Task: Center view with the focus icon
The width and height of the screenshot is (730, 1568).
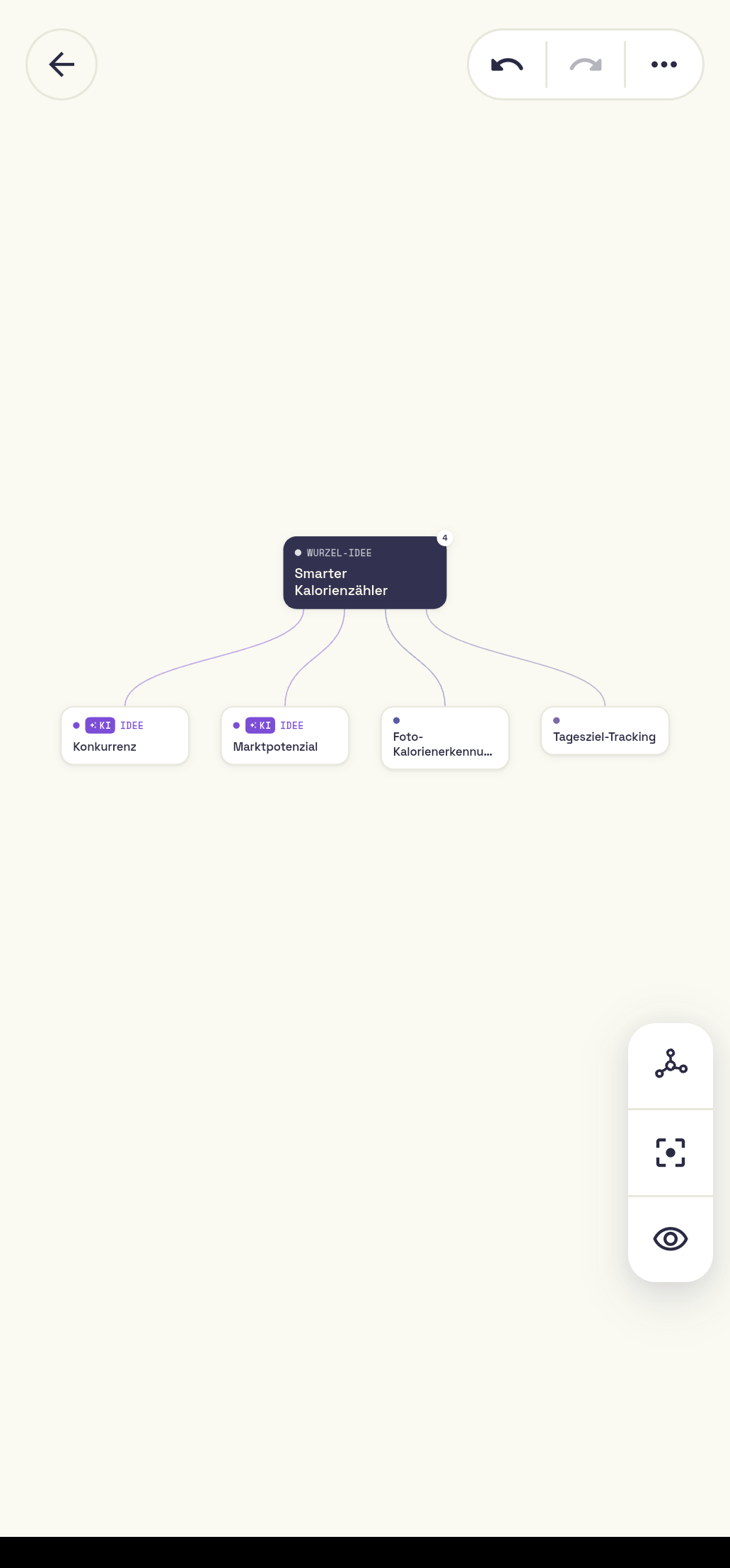Action: click(671, 1153)
